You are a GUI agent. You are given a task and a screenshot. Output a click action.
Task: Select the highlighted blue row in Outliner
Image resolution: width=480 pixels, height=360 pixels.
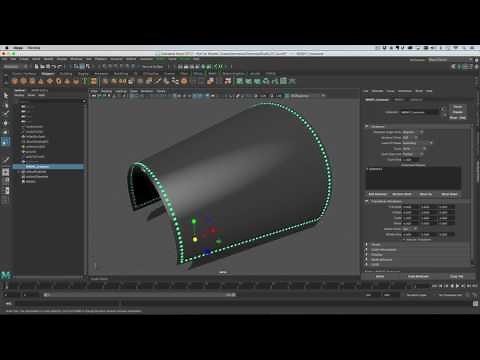click(x=49, y=166)
